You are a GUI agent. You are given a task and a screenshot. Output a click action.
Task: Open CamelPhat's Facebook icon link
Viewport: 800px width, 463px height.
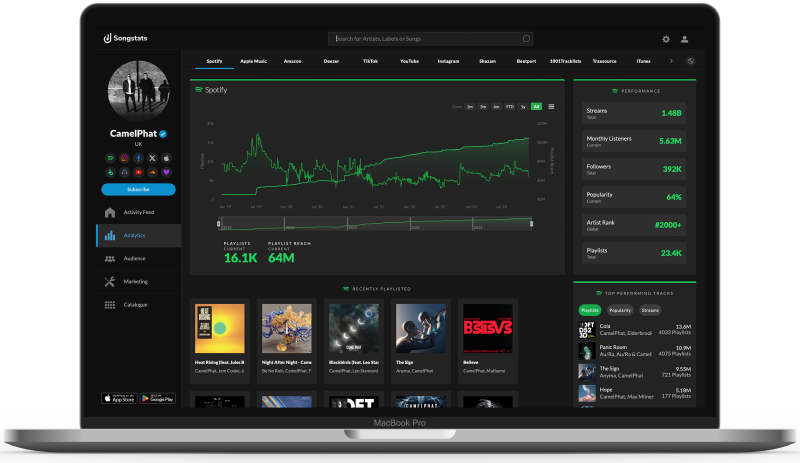click(x=138, y=158)
